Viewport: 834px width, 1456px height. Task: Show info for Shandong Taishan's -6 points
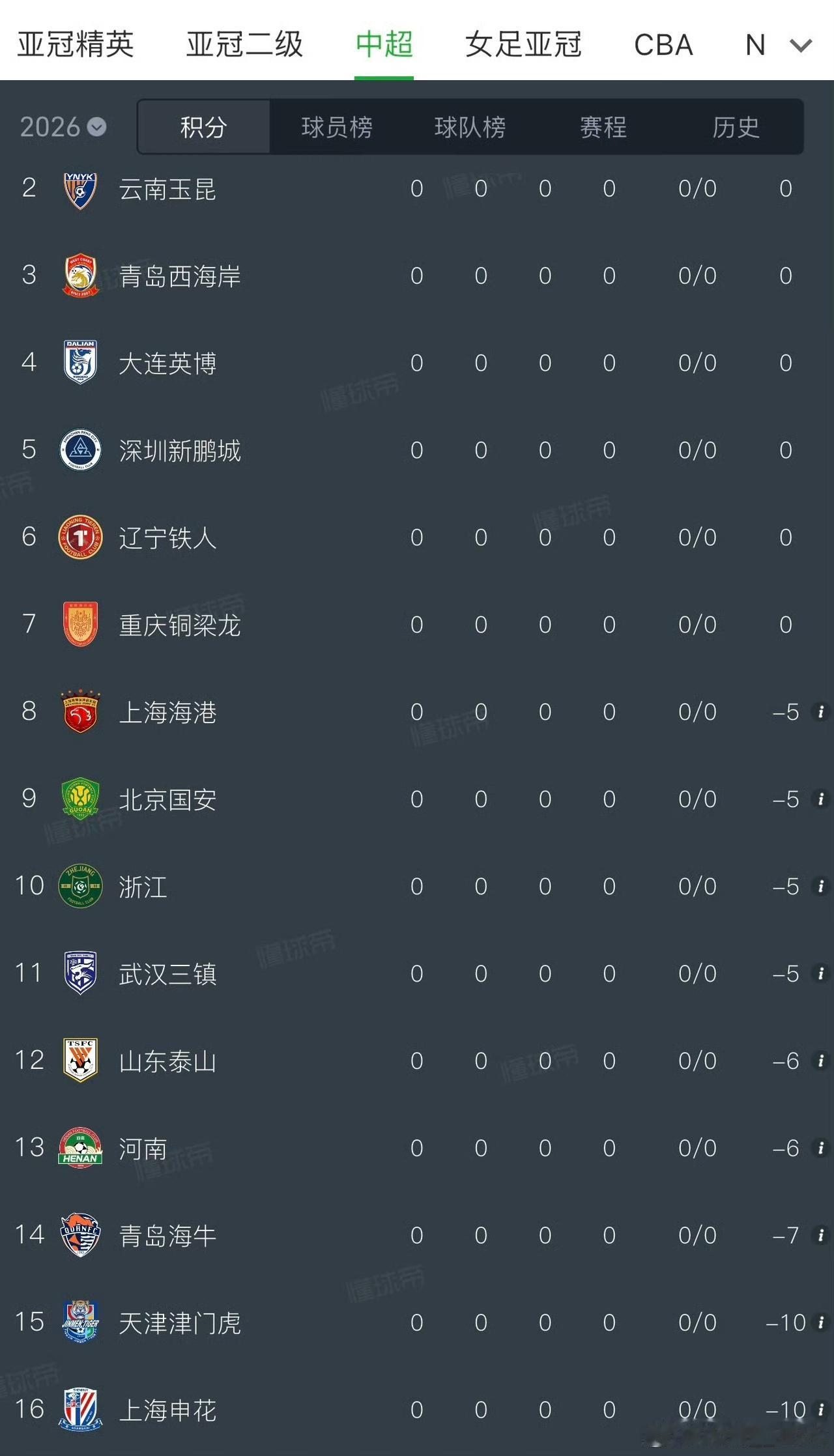[x=821, y=1061]
